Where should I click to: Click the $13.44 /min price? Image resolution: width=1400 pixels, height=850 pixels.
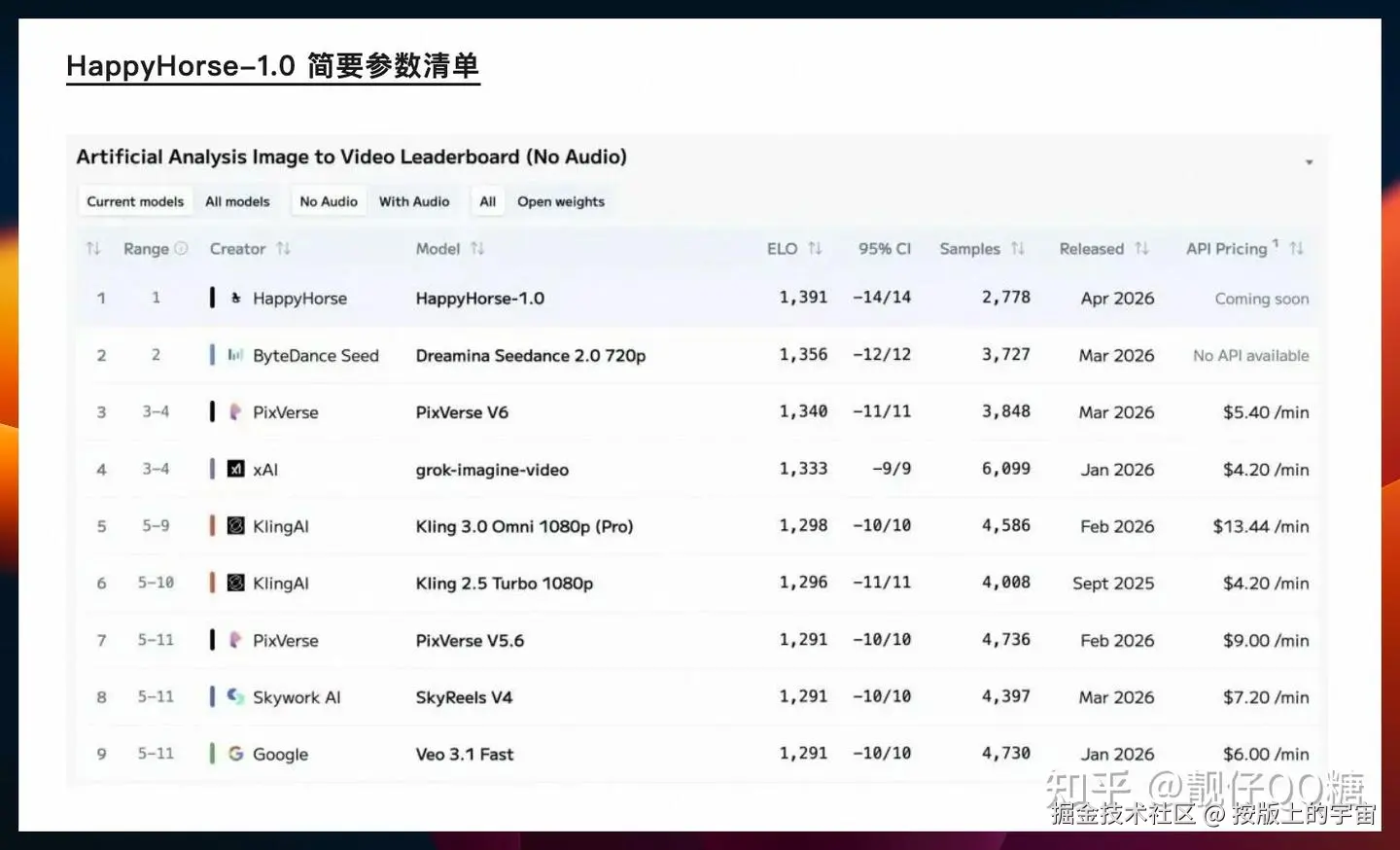point(1261,526)
